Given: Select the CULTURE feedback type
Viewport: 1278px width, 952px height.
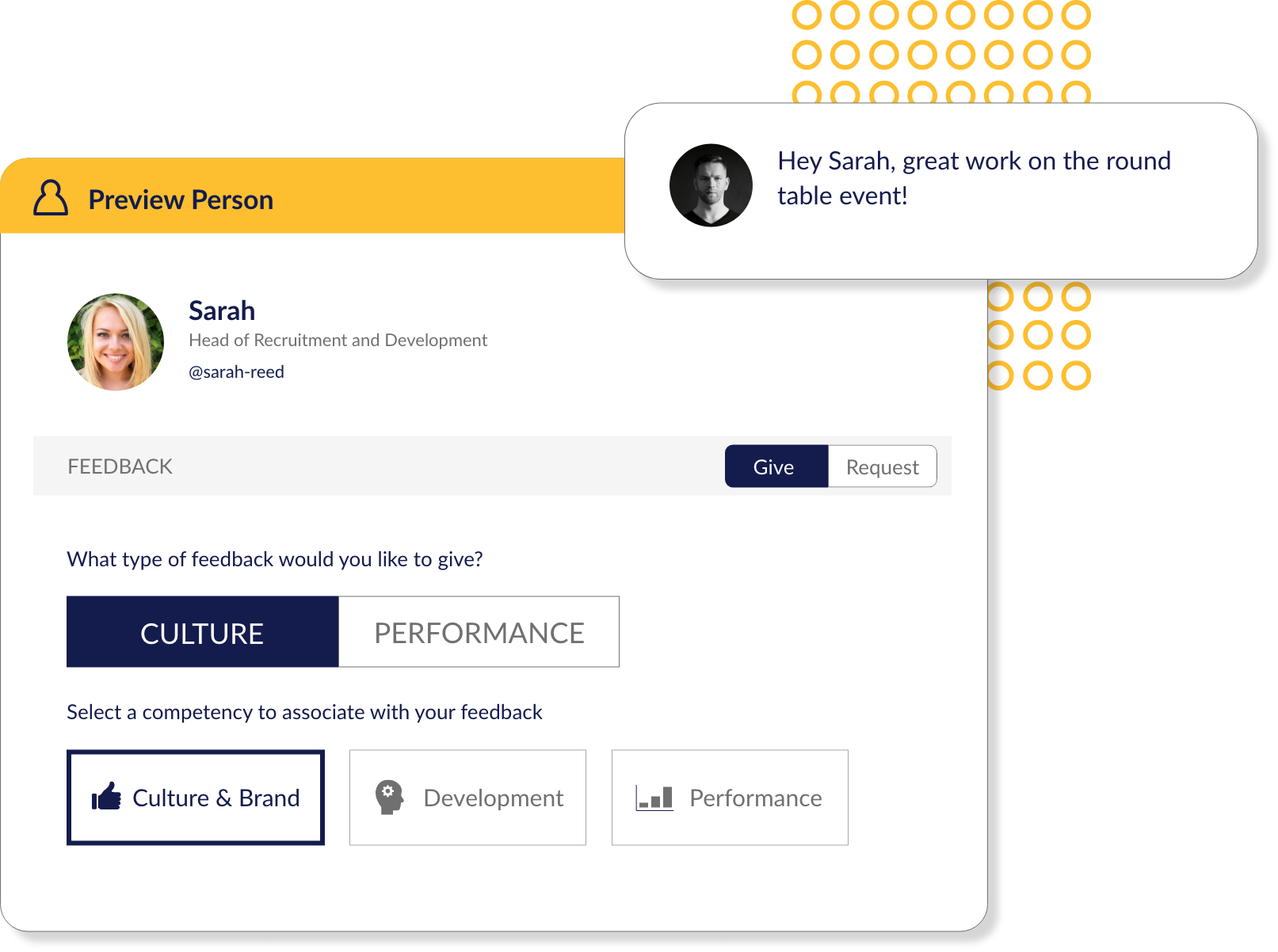Looking at the screenshot, I should pos(203,632).
